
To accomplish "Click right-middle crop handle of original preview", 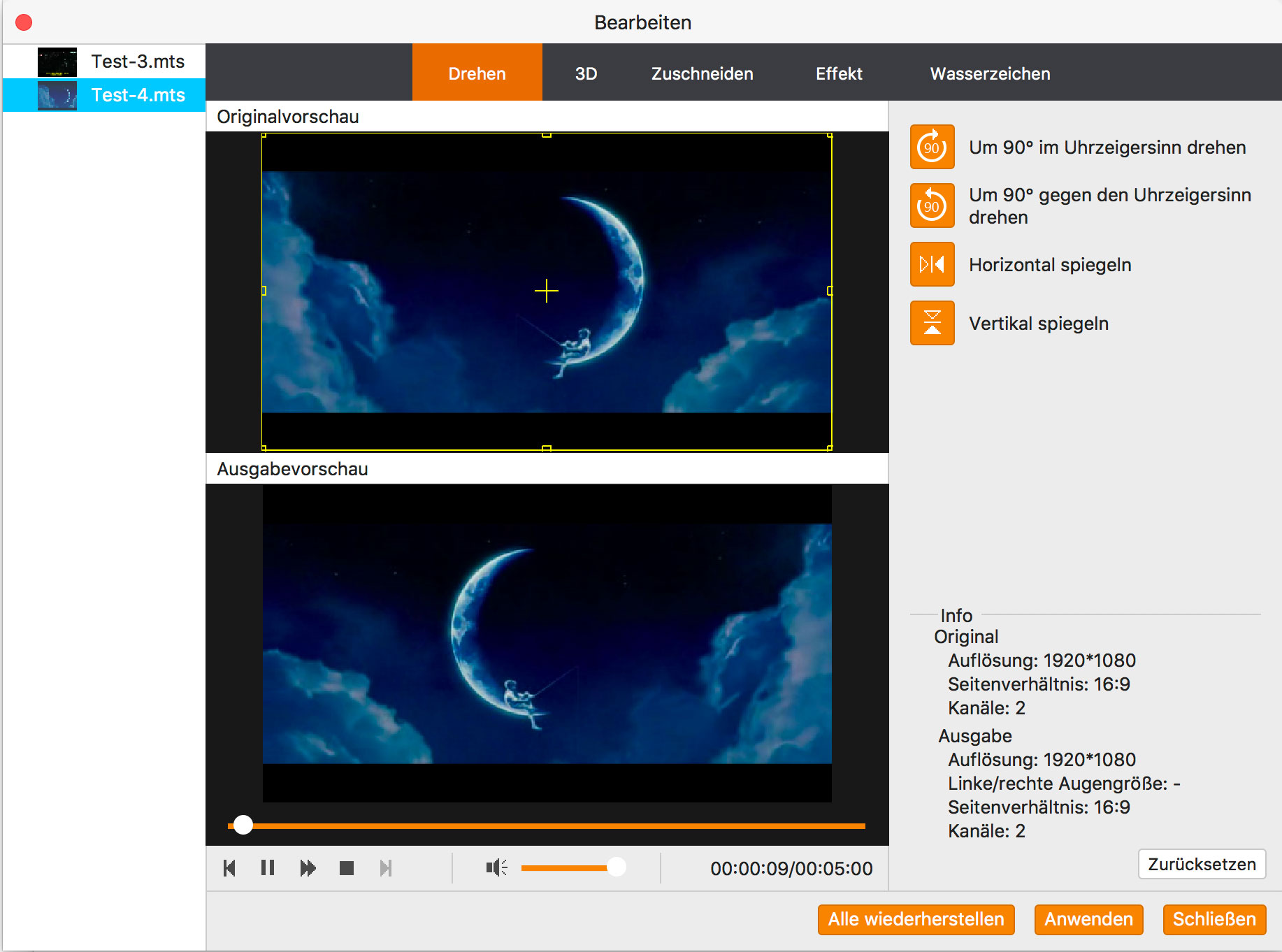I will 830,291.
